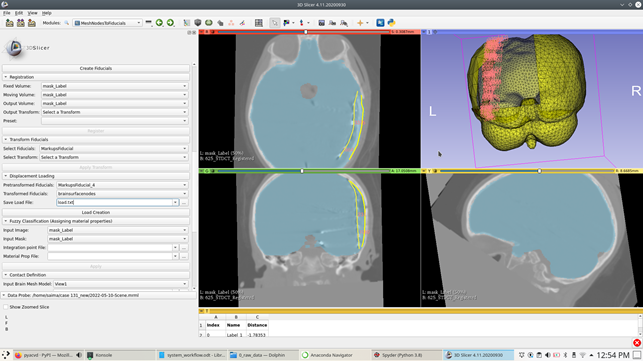Open the Segment Editor module icon
The width and height of the screenshot is (643, 361).
point(242,23)
